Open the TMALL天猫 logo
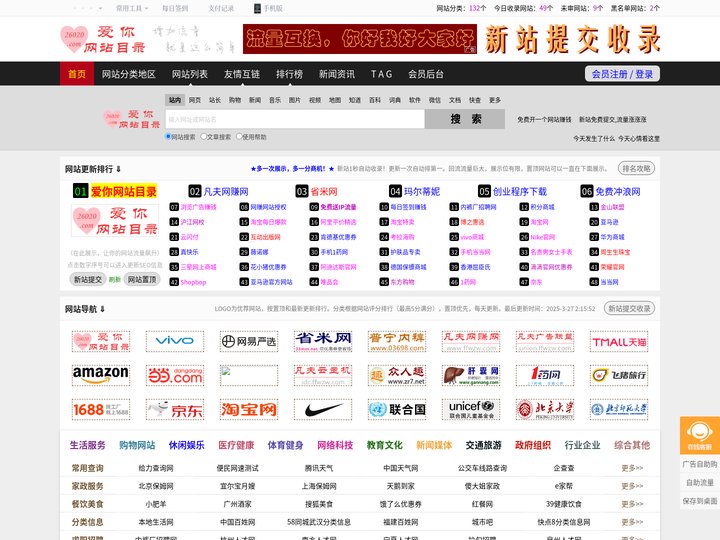 pos(619,341)
